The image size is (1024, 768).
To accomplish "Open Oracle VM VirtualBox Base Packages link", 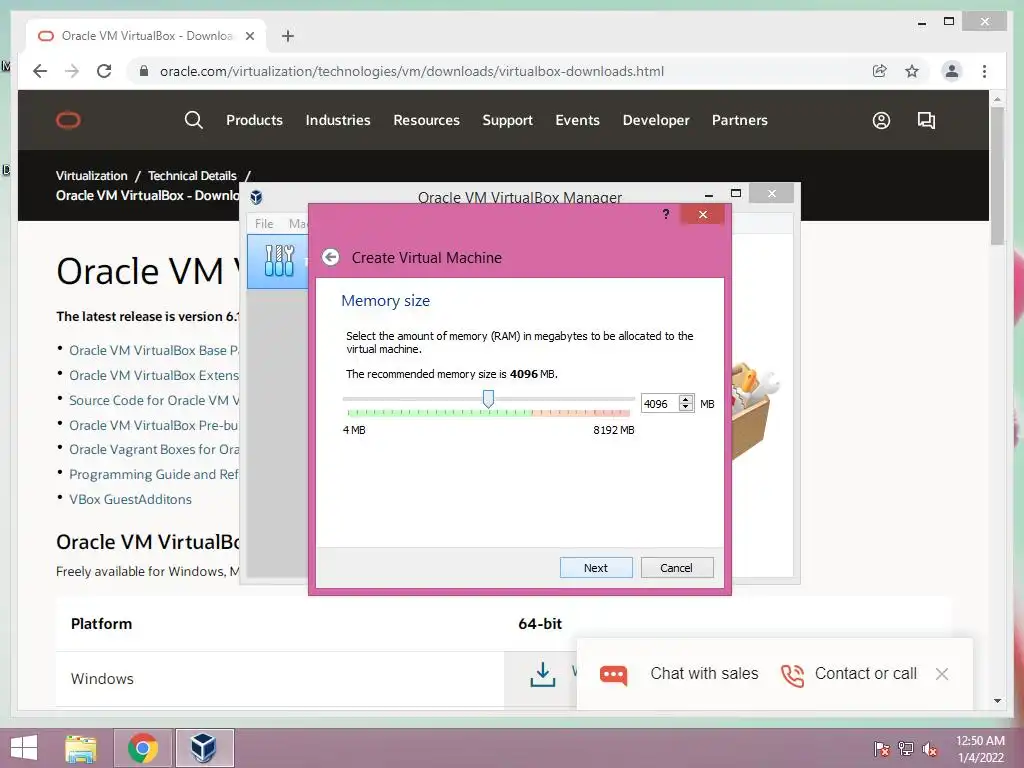I will coord(153,350).
